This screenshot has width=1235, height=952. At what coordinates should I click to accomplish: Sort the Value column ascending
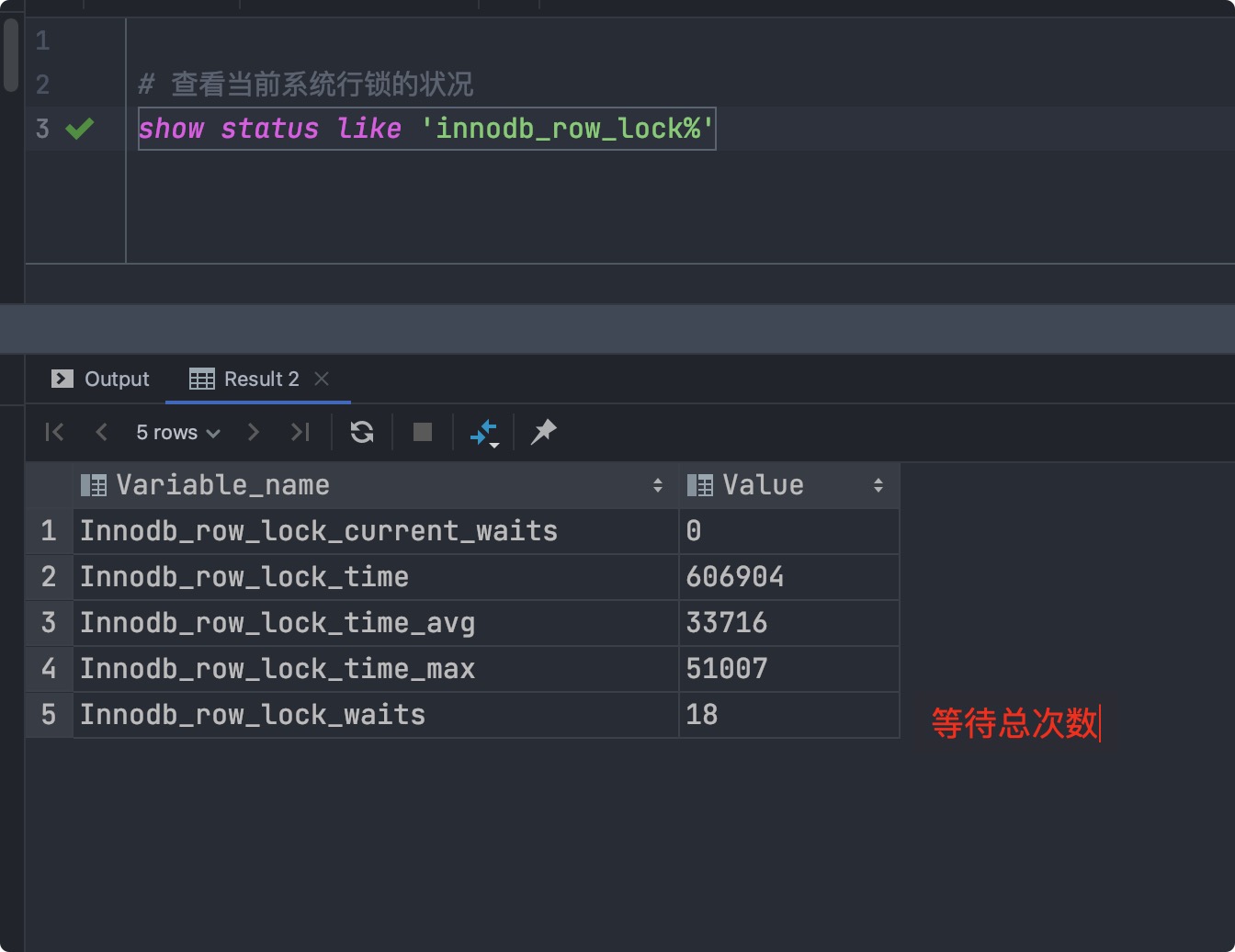(x=878, y=485)
